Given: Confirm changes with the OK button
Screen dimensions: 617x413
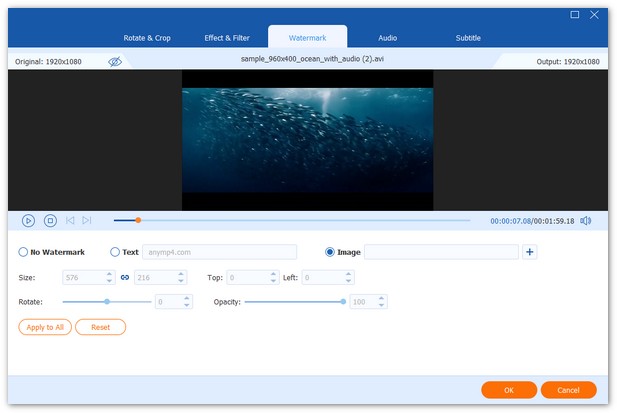Looking at the screenshot, I should pos(509,389).
